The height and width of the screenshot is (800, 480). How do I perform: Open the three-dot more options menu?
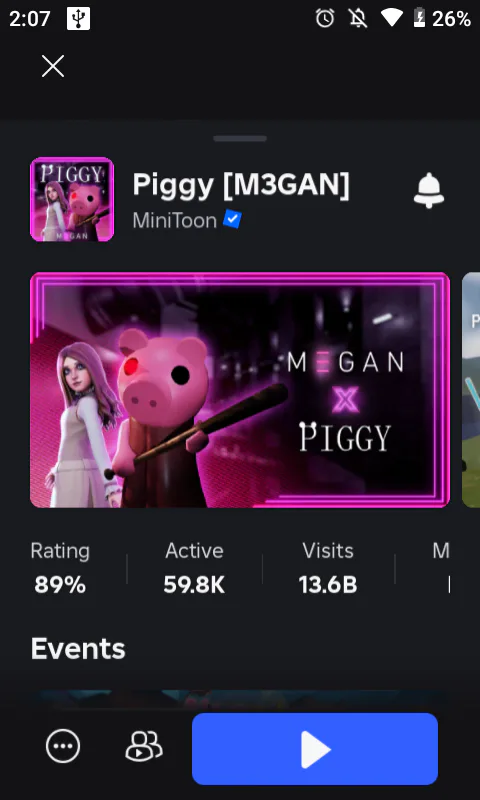pos(63,746)
